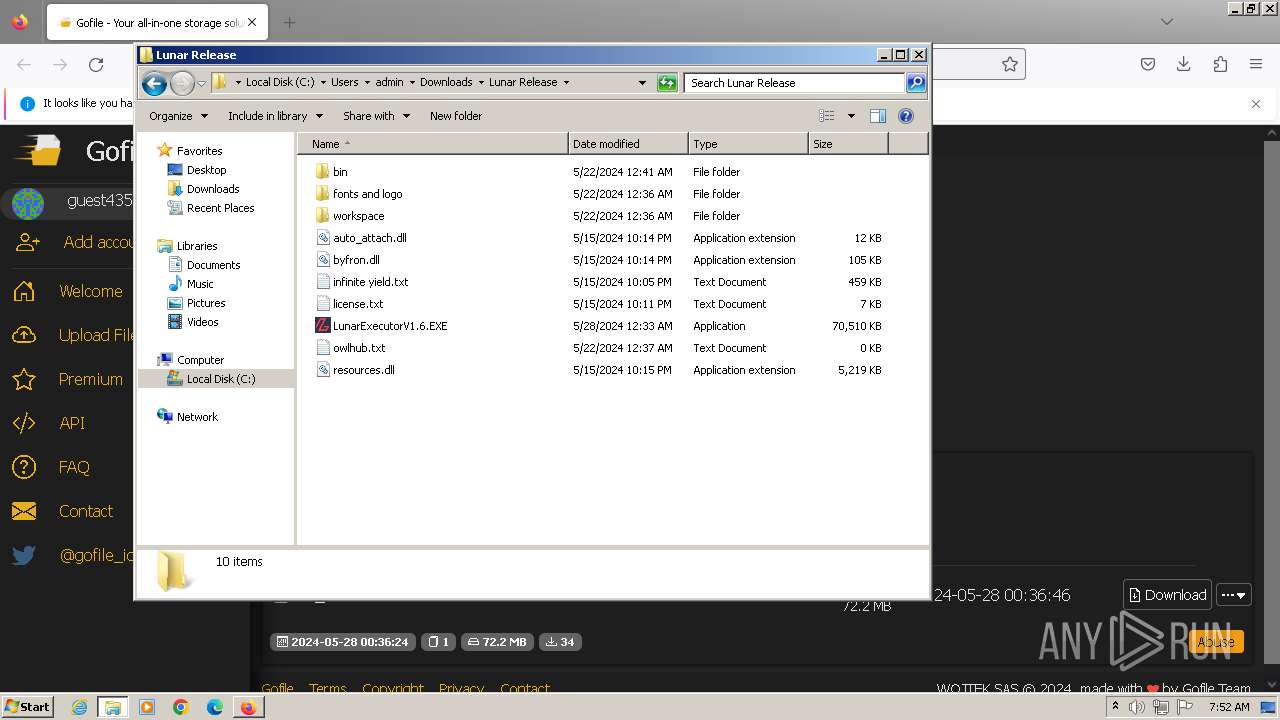Click the New folder button
This screenshot has width=1280, height=720.
456,116
